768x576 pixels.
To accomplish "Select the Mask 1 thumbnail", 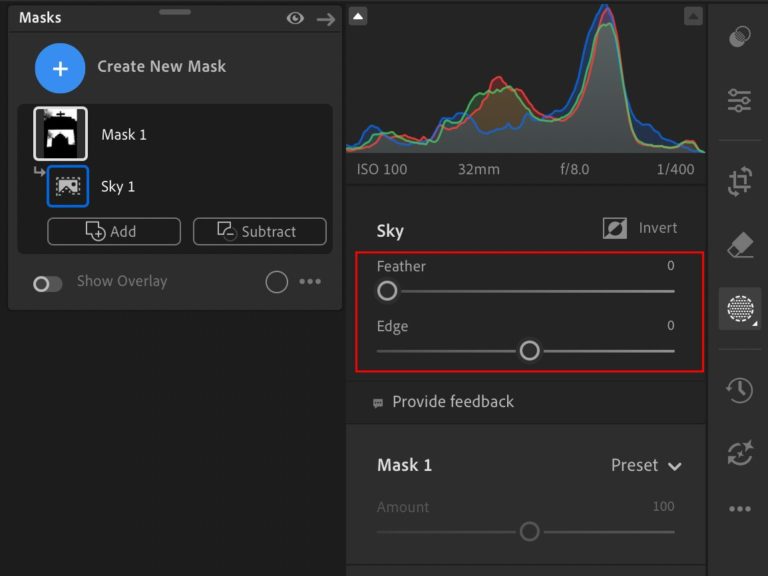I will (x=60, y=134).
